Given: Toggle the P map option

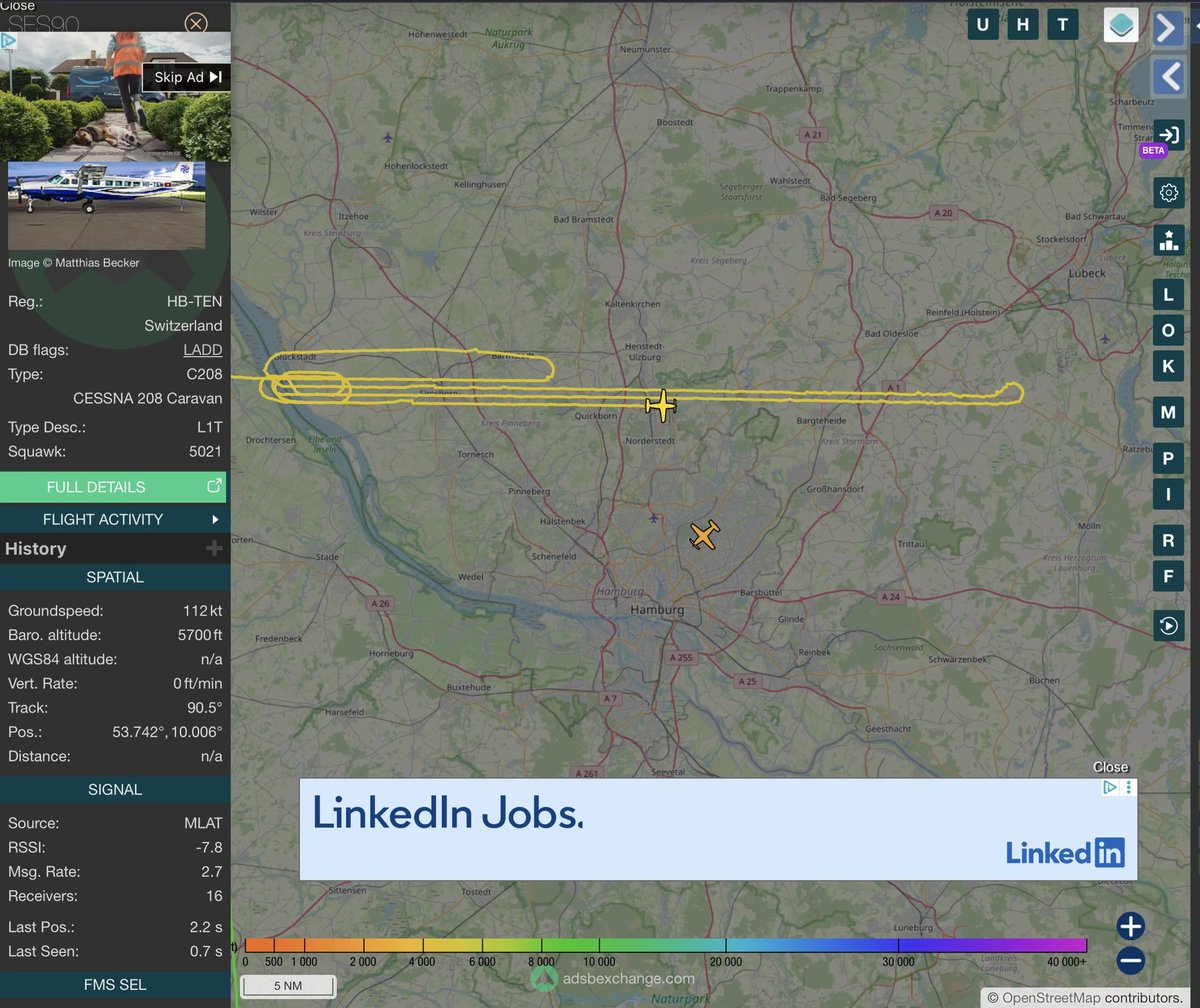Looking at the screenshot, I should [x=1168, y=459].
